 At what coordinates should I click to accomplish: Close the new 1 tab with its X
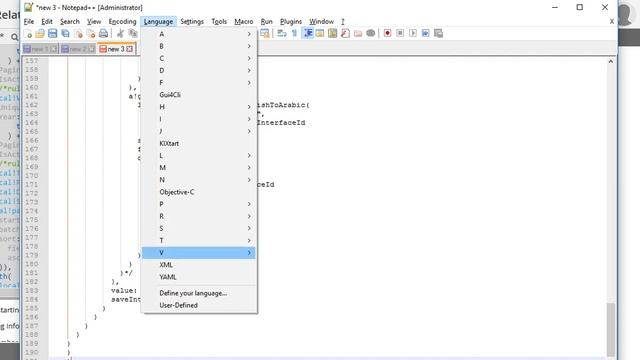[x=53, y=49]
